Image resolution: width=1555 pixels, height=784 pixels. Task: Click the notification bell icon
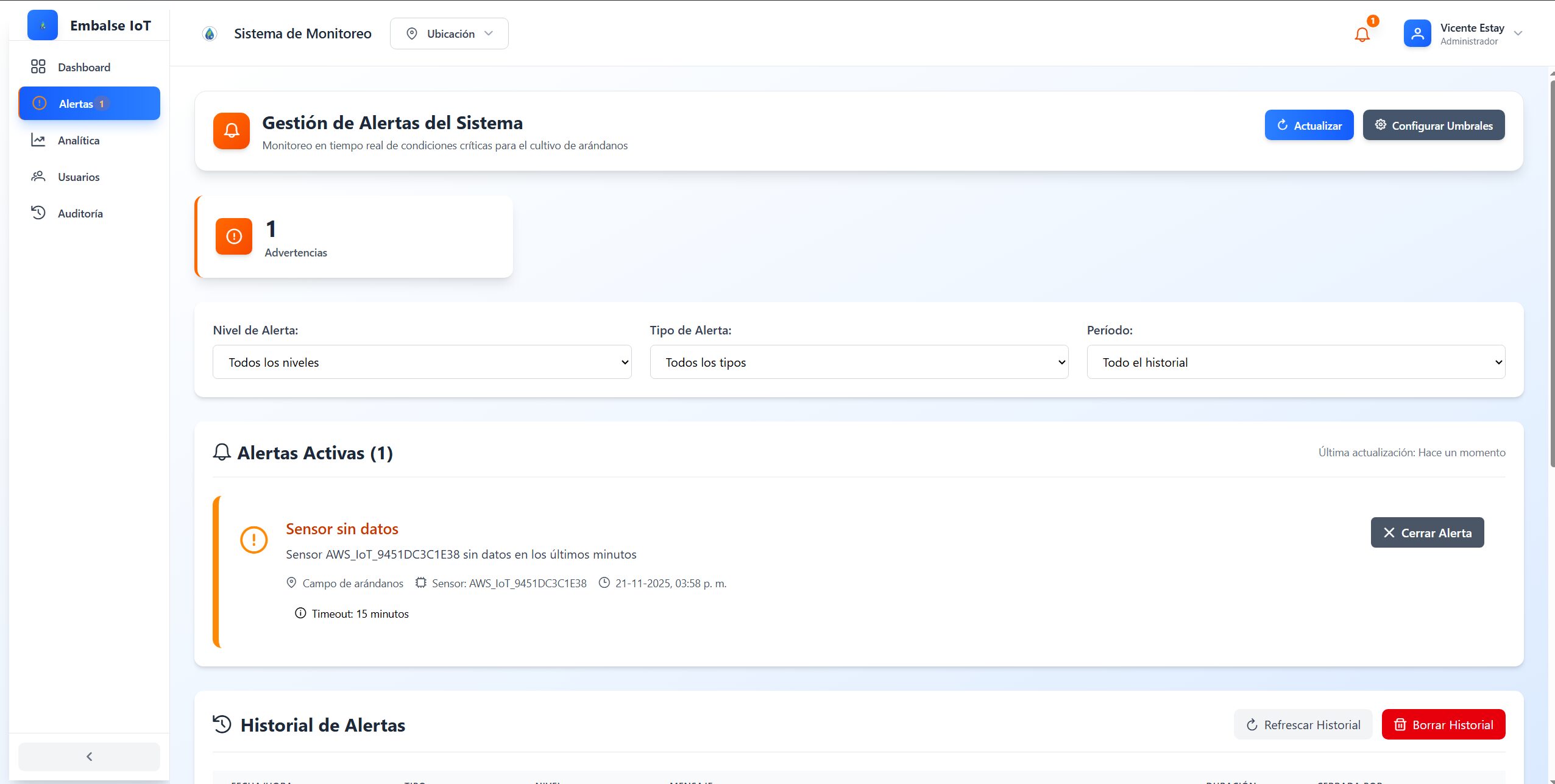[x=1362, y=34]
